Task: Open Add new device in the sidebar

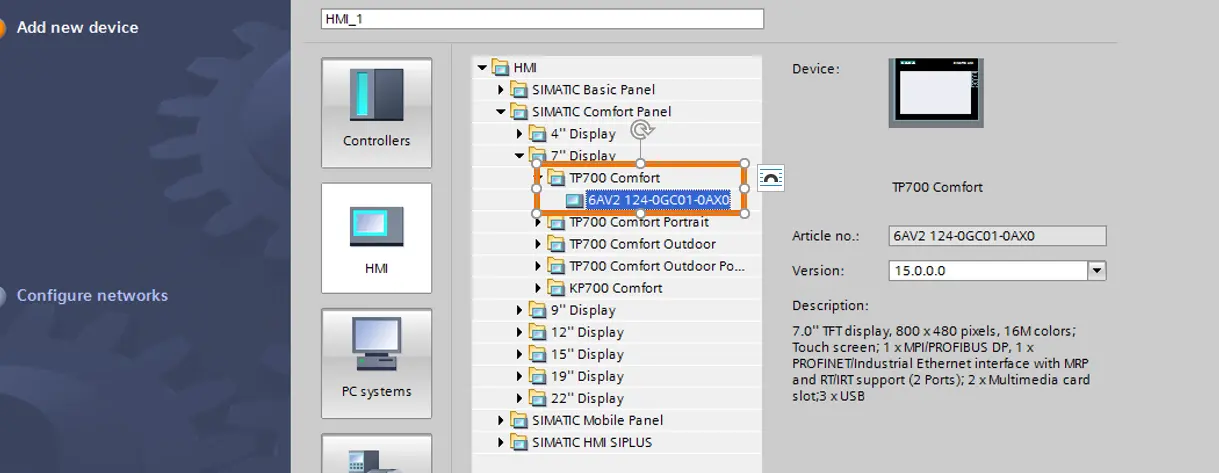Action: point(78,27)
